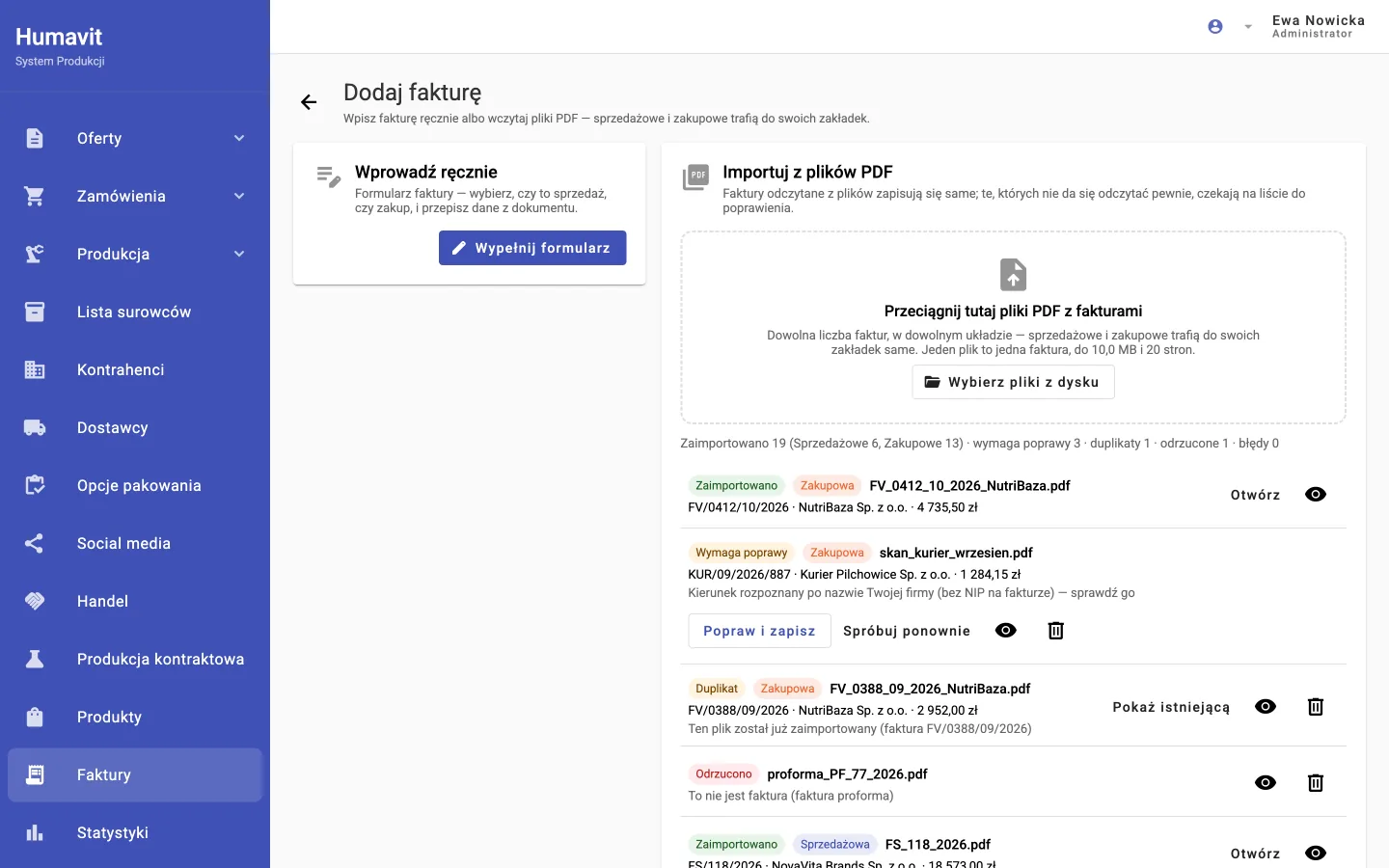The width and height of the screenshot is (1389, 868).
Task: Click the Handel handshake icon
Action: (x=35, y=601)
